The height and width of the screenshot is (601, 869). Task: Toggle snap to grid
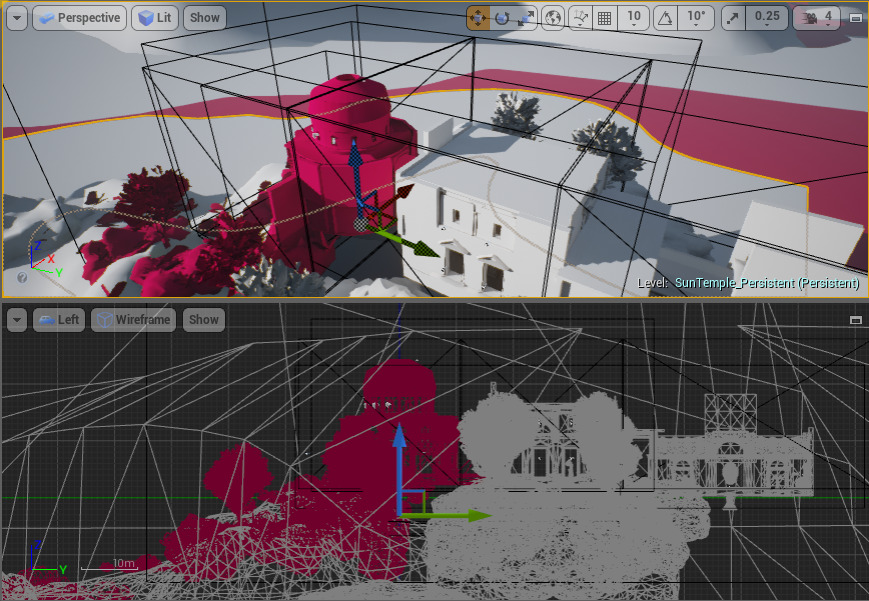pos(604,16)
